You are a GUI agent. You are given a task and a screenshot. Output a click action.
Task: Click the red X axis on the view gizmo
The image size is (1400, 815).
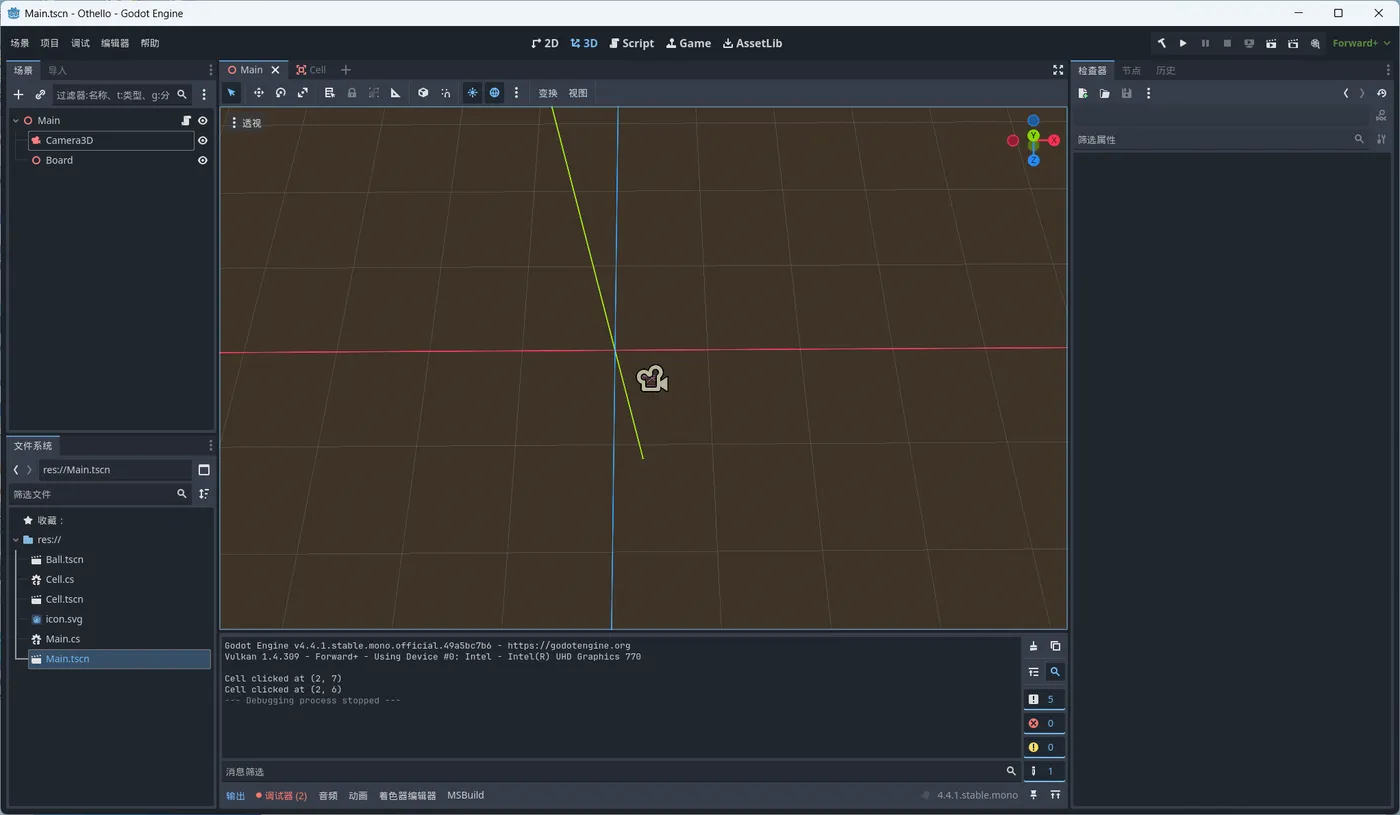1054,140
